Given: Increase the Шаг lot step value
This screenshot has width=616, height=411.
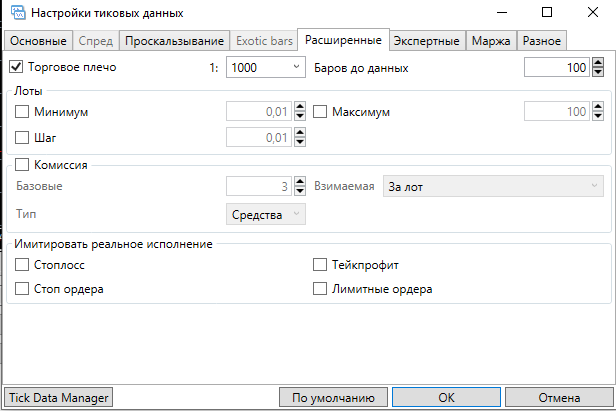Looking at the screenshot, I should coord(300,133).
